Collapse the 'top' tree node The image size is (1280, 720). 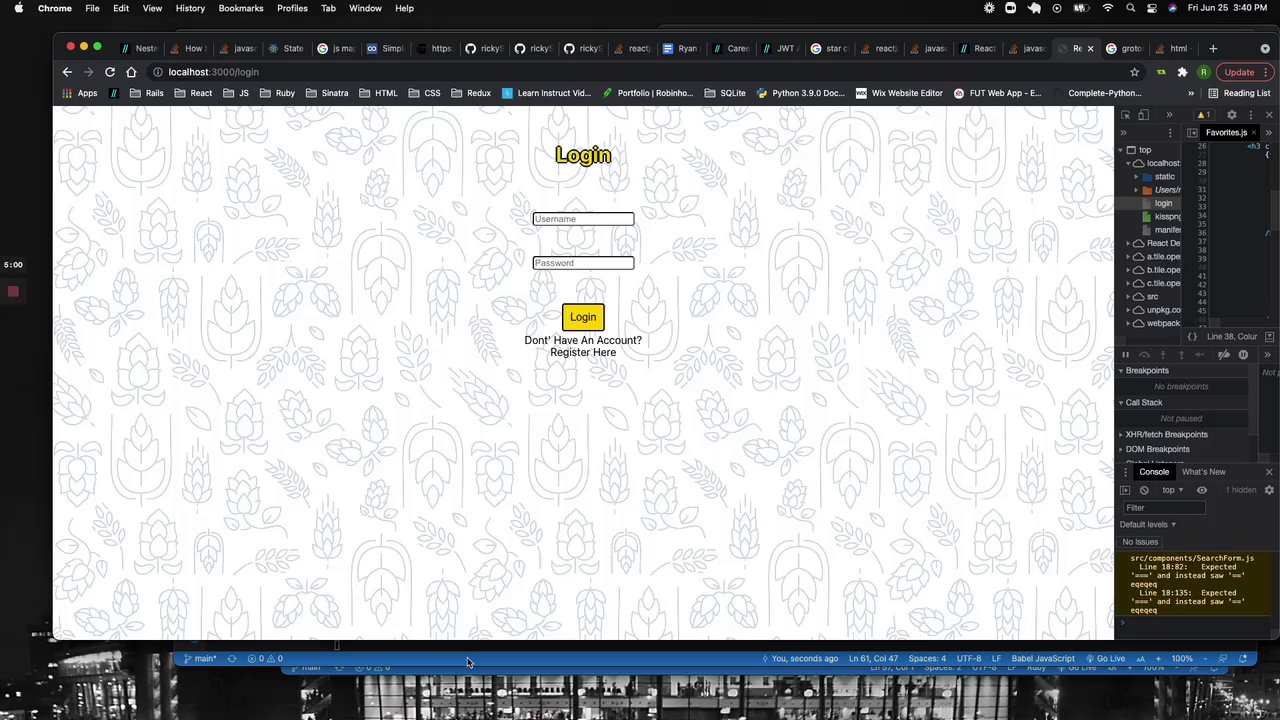point(1121,150)
